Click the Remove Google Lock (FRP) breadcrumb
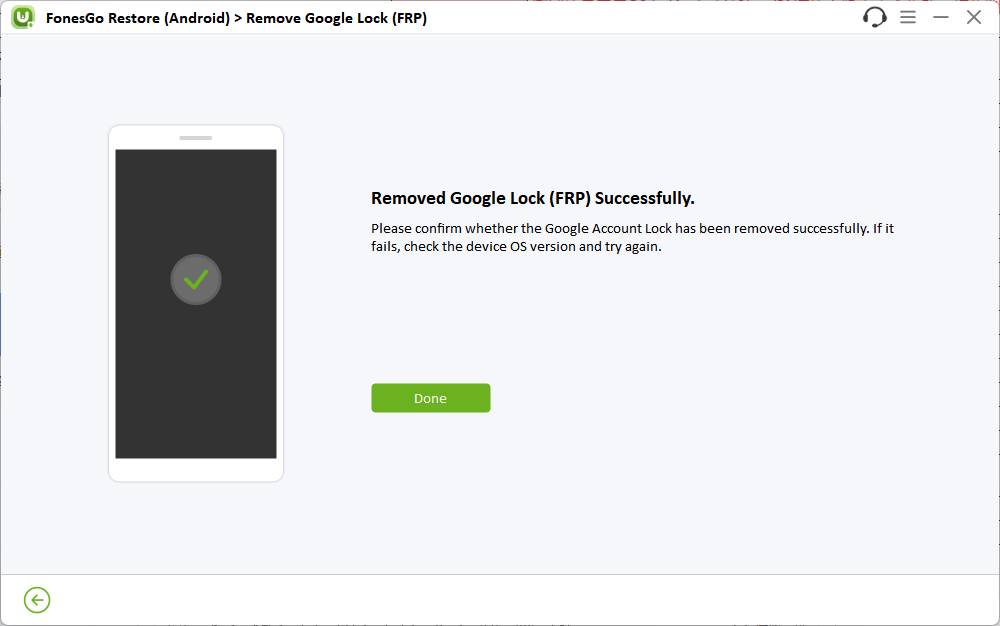1000x626 pixels. 335,17
